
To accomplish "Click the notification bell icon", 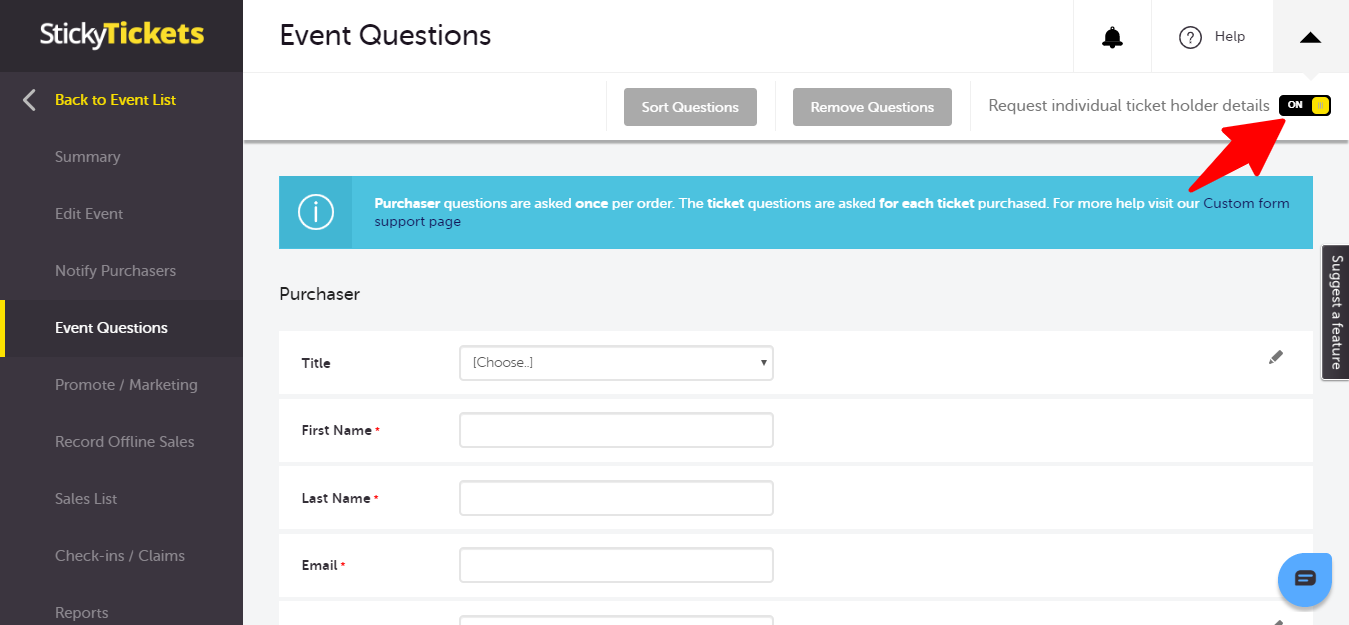I will click(1111, 36).
